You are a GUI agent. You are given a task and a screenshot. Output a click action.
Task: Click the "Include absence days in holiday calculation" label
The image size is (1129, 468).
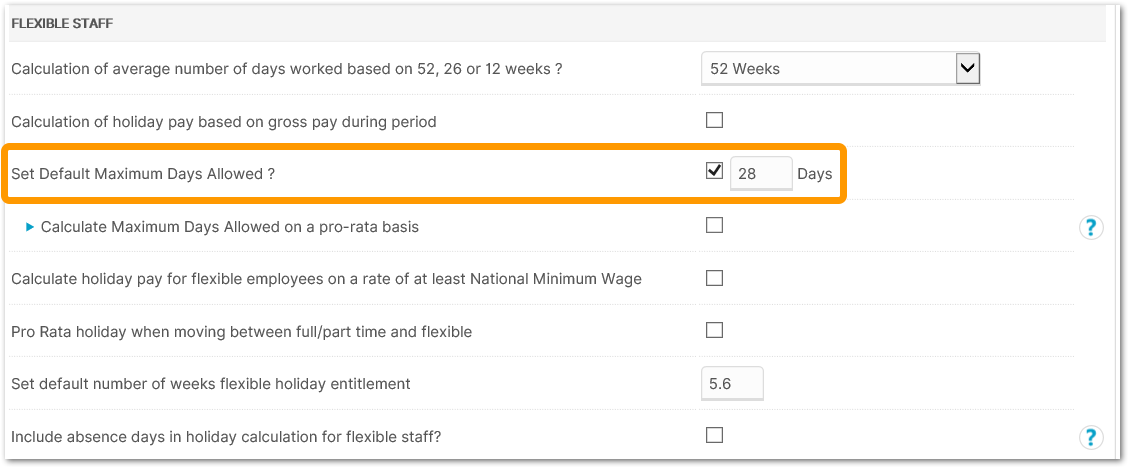pos(226,437)
